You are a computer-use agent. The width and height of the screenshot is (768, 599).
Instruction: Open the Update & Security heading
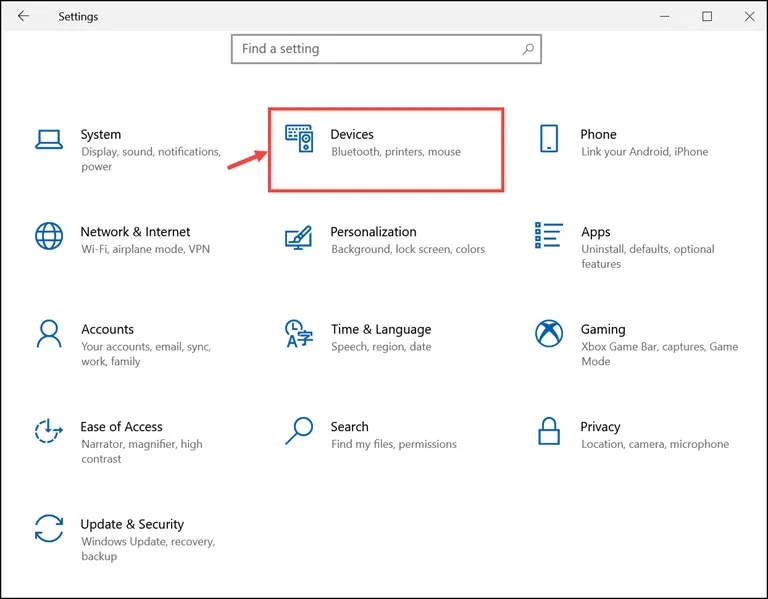click(x=132, y=525)
